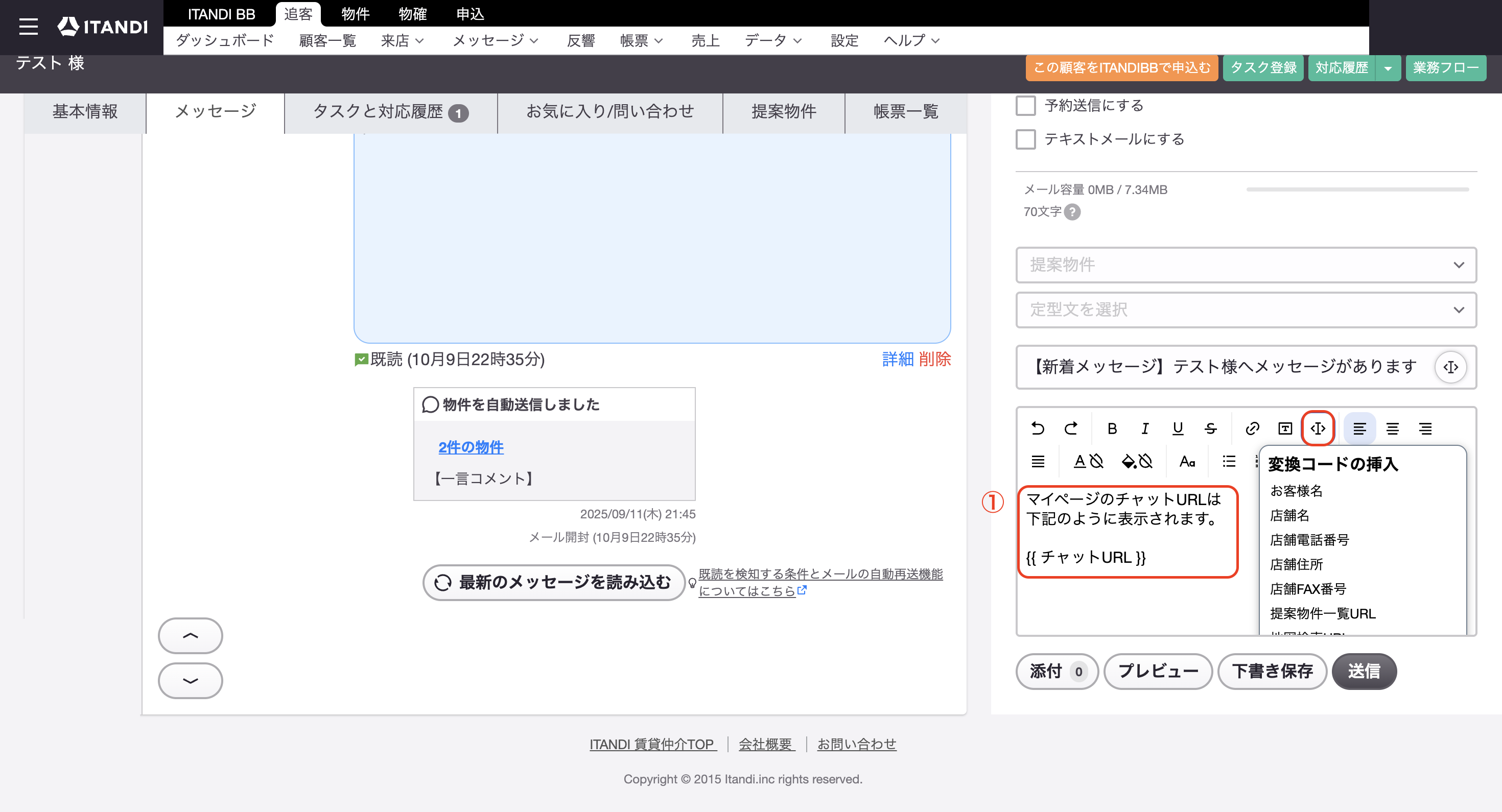This screenshot has width=1502, height=812.
Task: Undo the last edit in the editor toolbar
Action: (1038, 428)
